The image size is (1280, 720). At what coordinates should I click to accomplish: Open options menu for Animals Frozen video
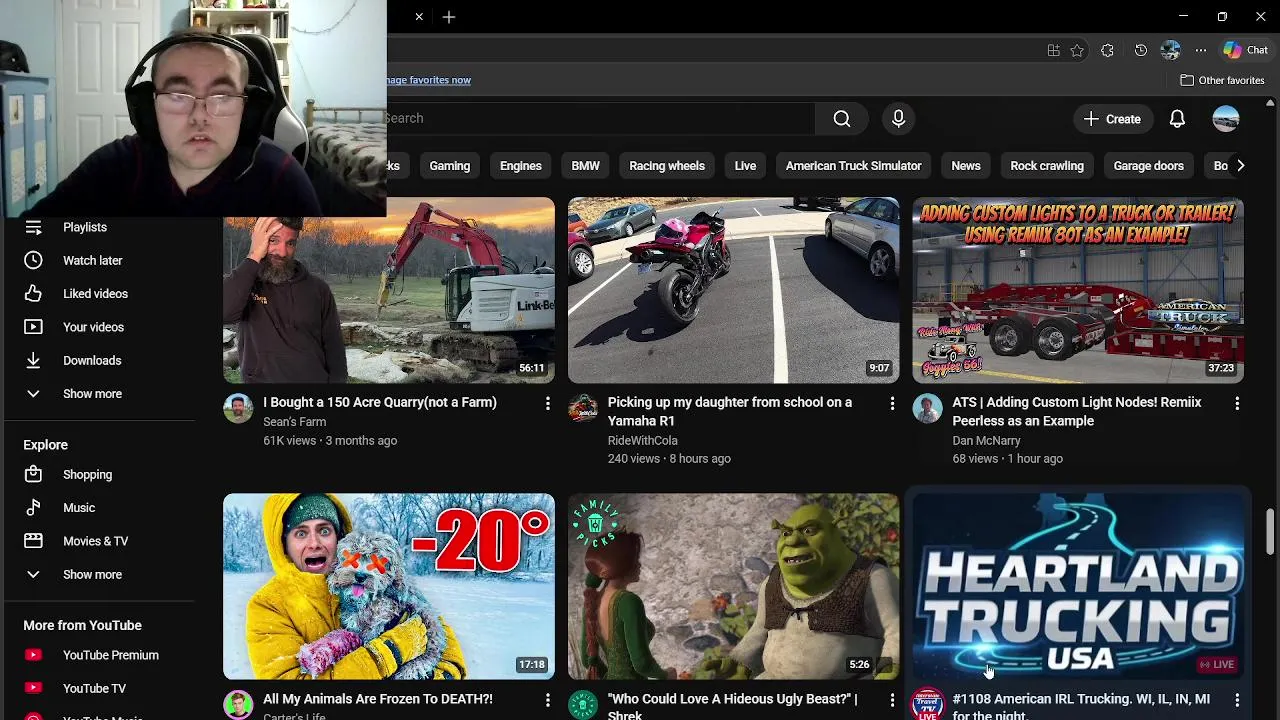coord(547,700)
